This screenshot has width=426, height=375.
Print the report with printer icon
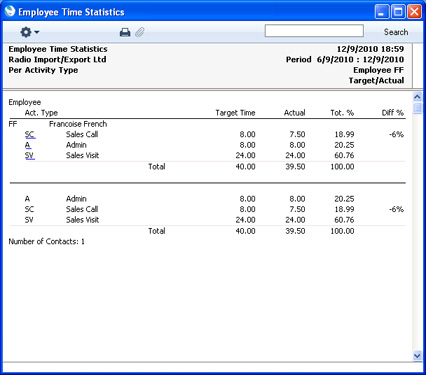tap(125, 32)
